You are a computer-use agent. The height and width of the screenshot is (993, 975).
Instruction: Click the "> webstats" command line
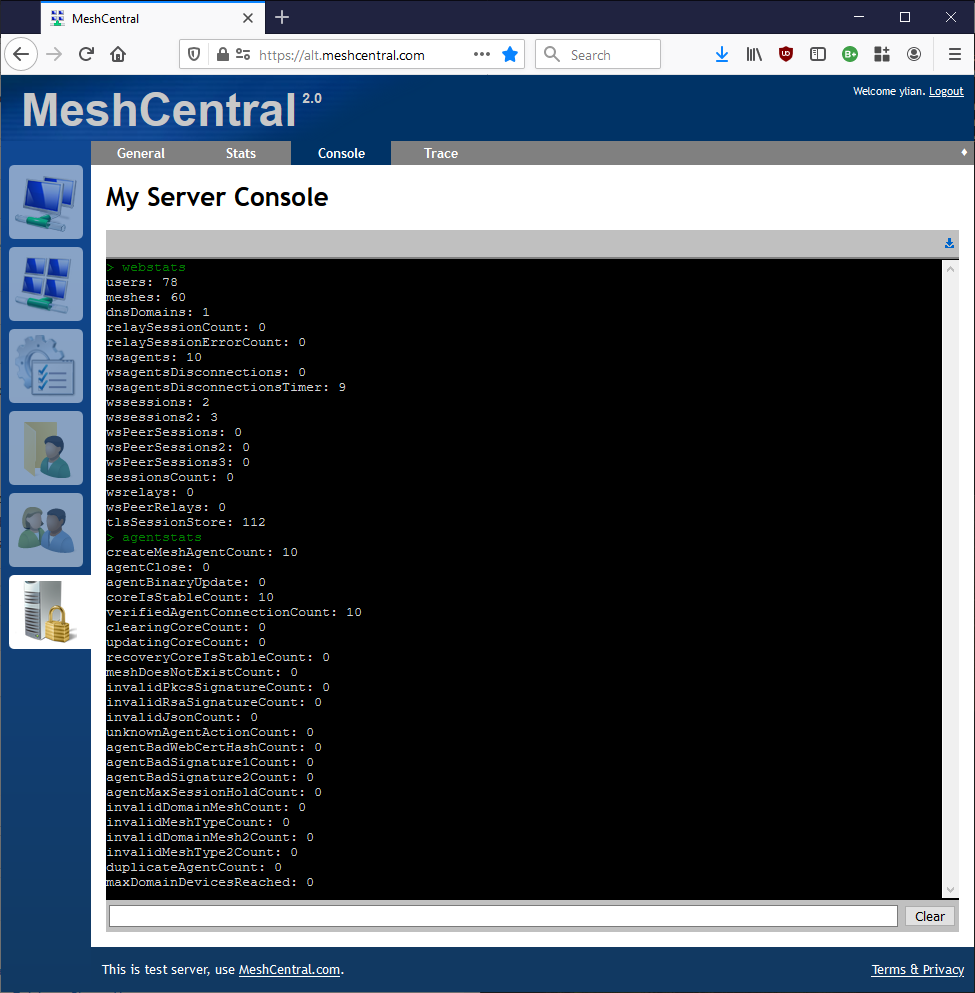click(x=146, y=267)
